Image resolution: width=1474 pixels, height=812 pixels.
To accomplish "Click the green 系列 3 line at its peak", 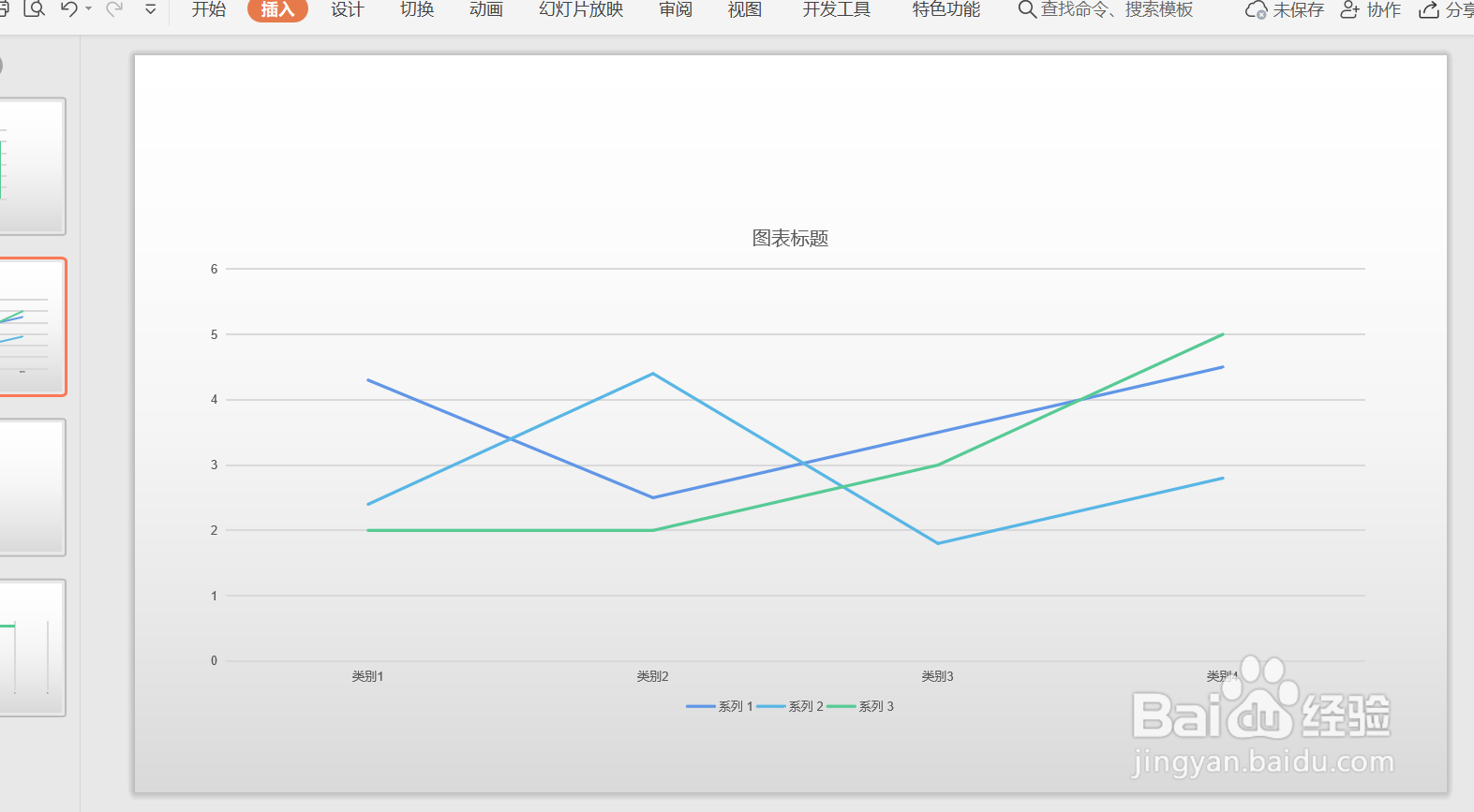I will click(1222, 334).
